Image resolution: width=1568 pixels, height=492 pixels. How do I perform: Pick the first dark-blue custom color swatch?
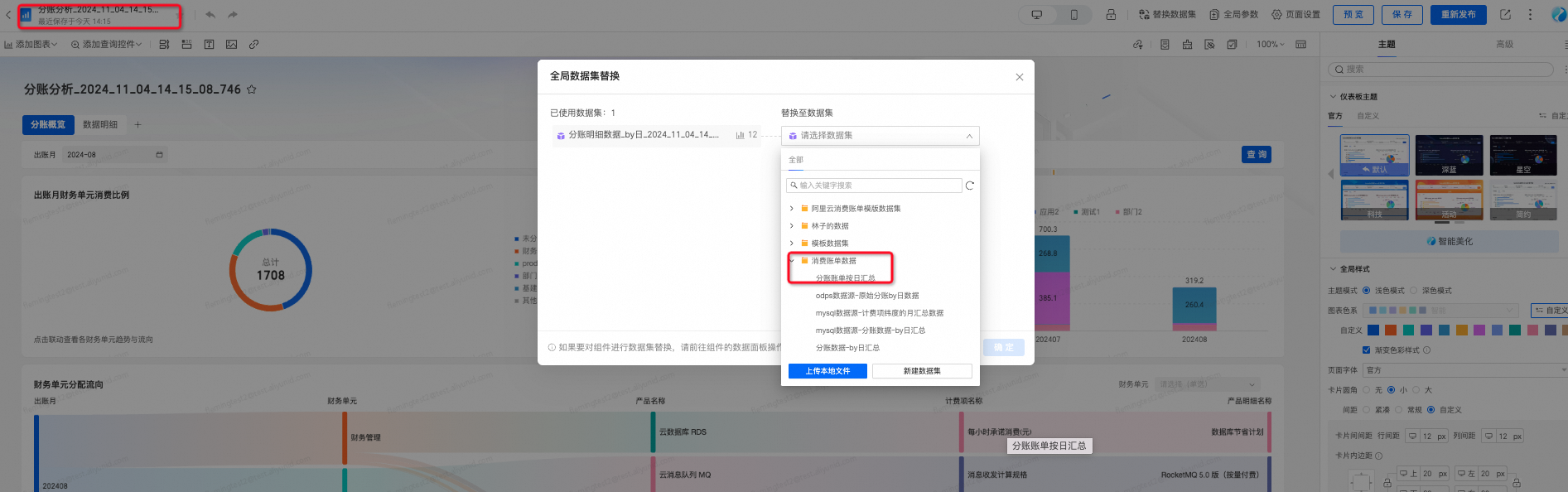[1373, 330]
